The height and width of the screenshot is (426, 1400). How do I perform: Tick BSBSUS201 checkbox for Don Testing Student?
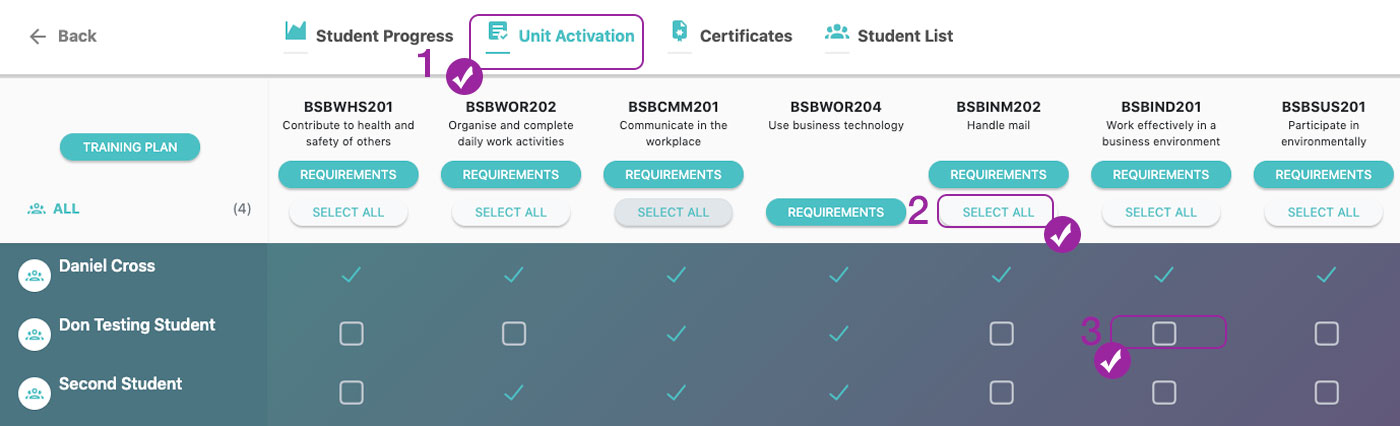(1326, 334)
